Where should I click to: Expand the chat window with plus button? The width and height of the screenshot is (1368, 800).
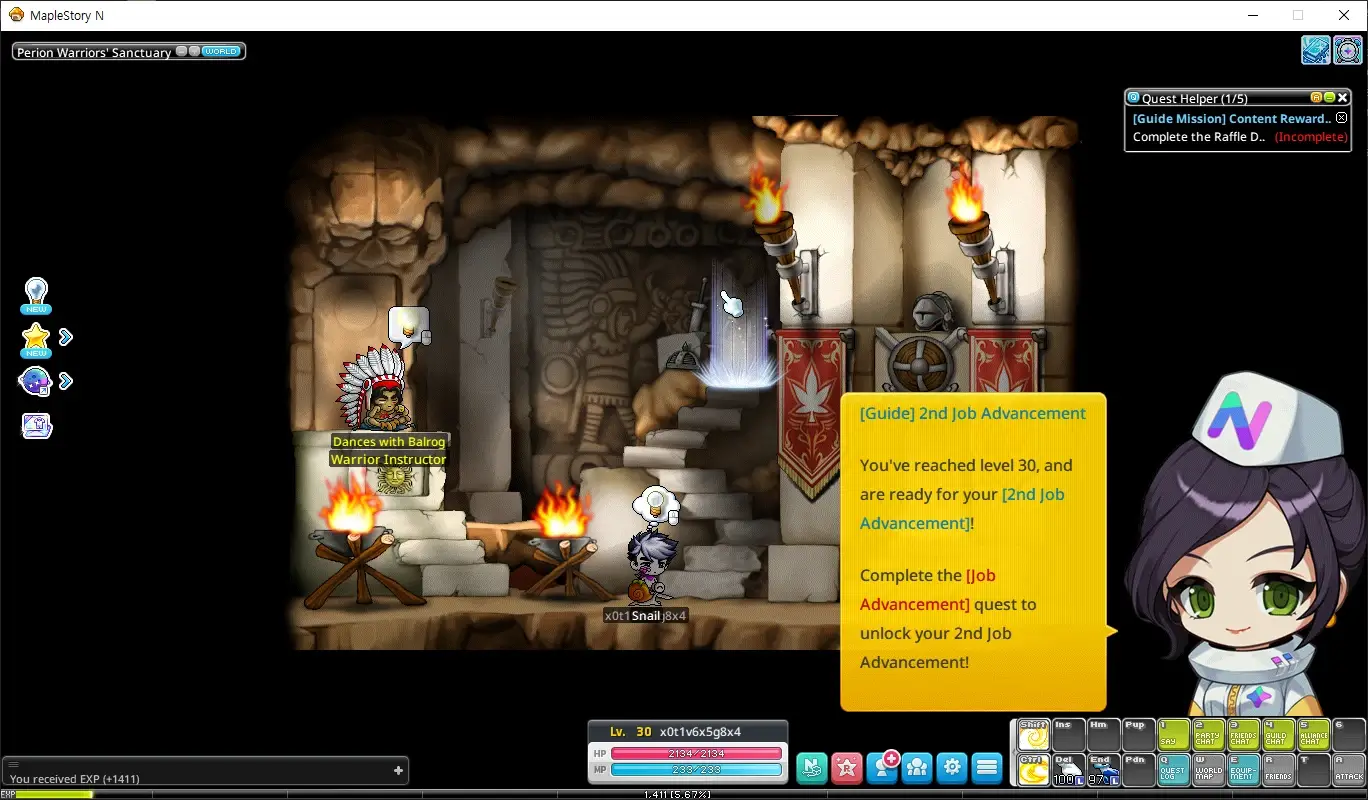coord(398,770)
